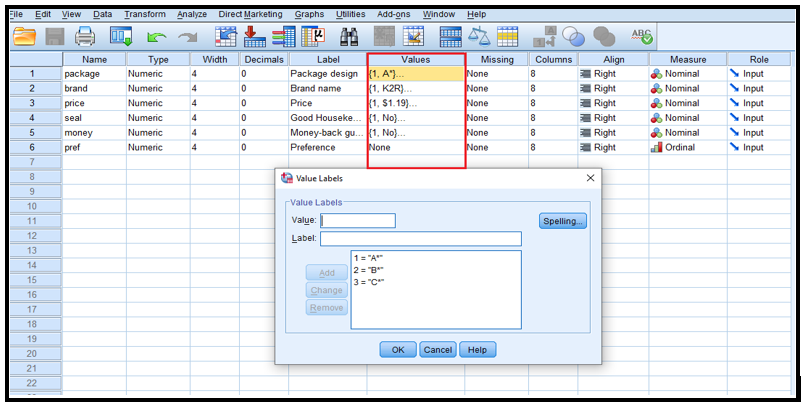Open Go to case toolbar icon
807x410 pixels.
coord(226,37)
